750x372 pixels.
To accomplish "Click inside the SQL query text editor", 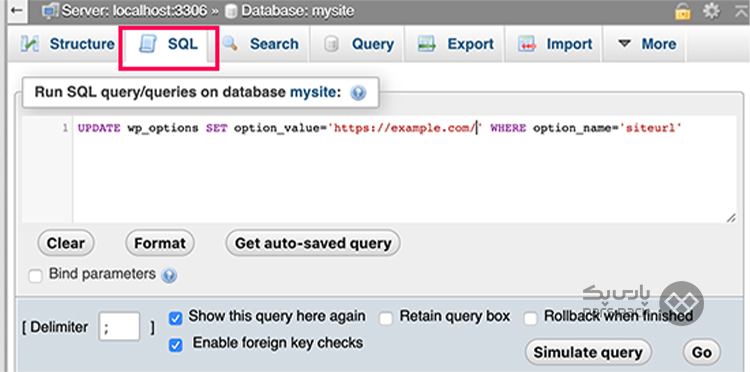I will pos(404,169).
